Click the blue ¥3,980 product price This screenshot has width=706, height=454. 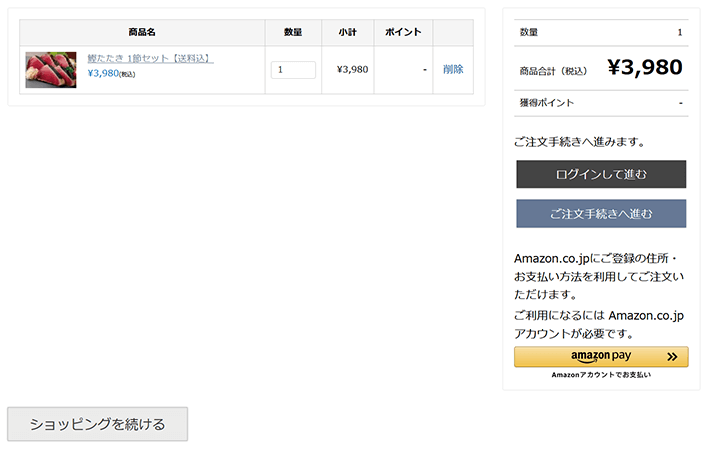coord(103,73)
